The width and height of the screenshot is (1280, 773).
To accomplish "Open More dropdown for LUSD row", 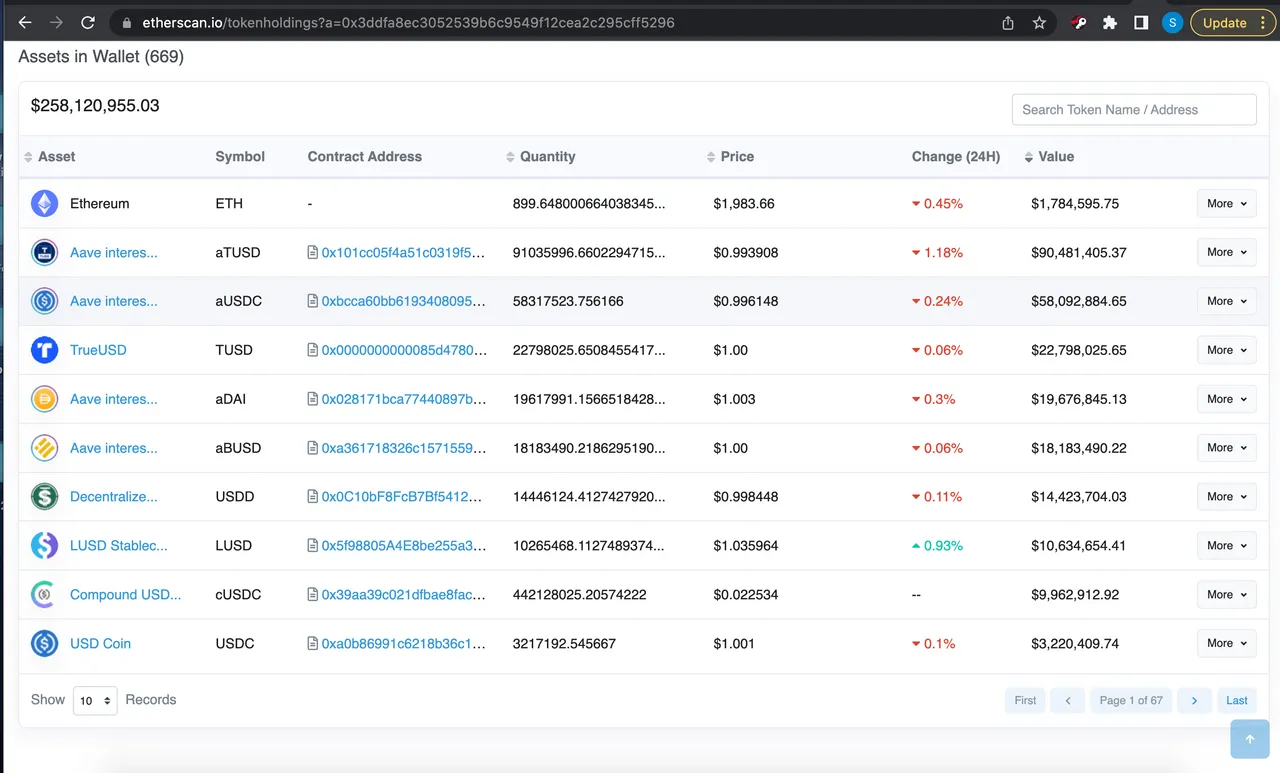I will click(x=1226, y=546).
